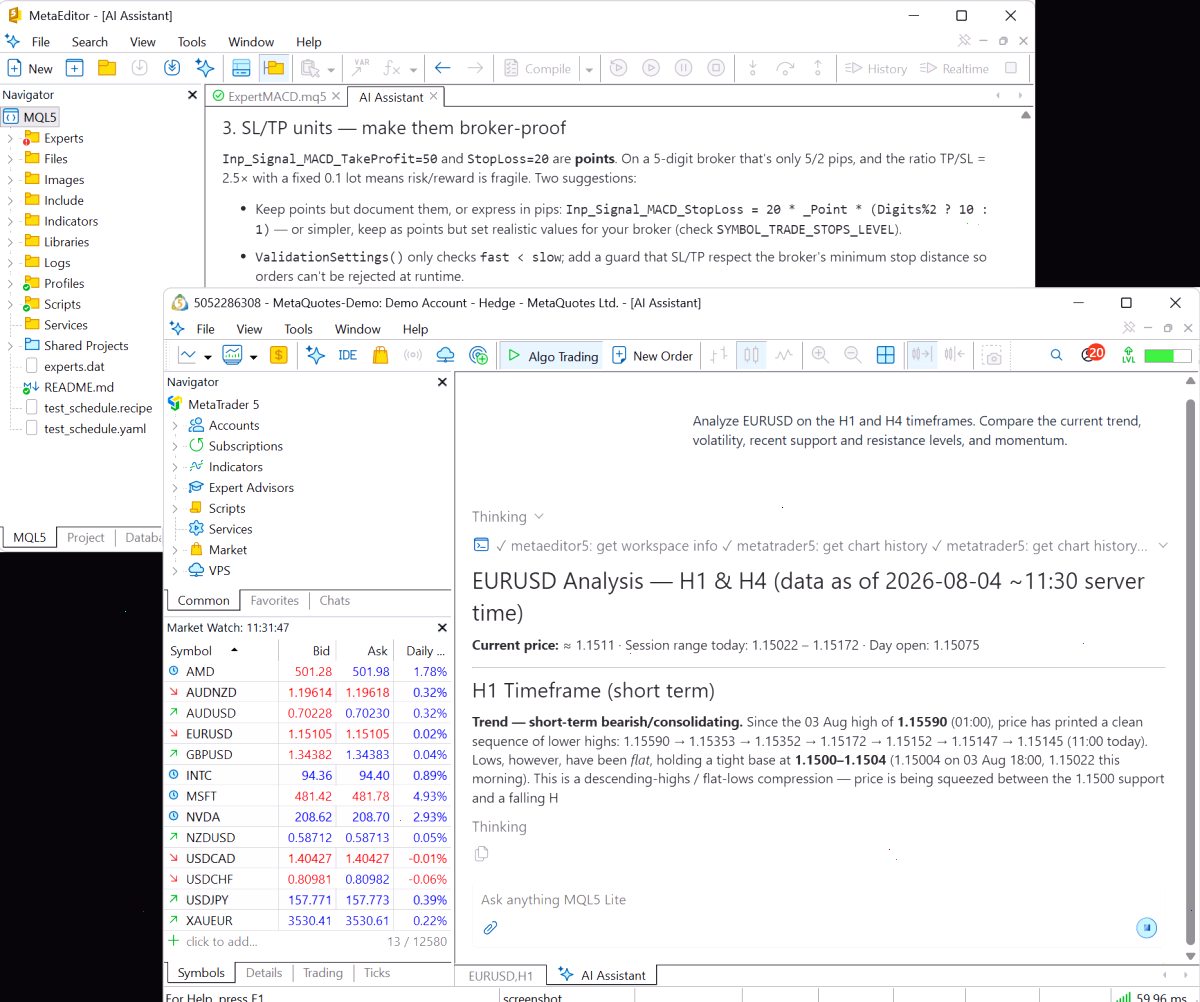Click the dollar sign icon in MetaTrader toolbar

coord(279,355)
